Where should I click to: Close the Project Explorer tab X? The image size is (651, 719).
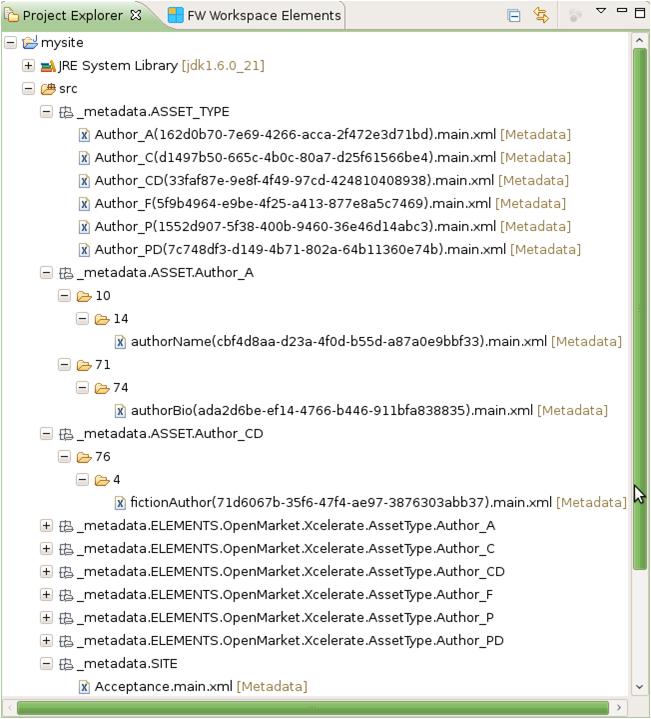[x=136, y=15]
